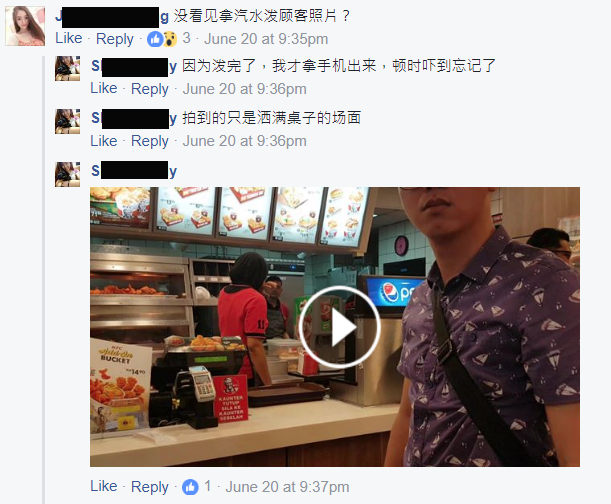The width and height of the screenshot is (611, 504).
Task: Open avatar beside the video comment
Action: [67, 174]
